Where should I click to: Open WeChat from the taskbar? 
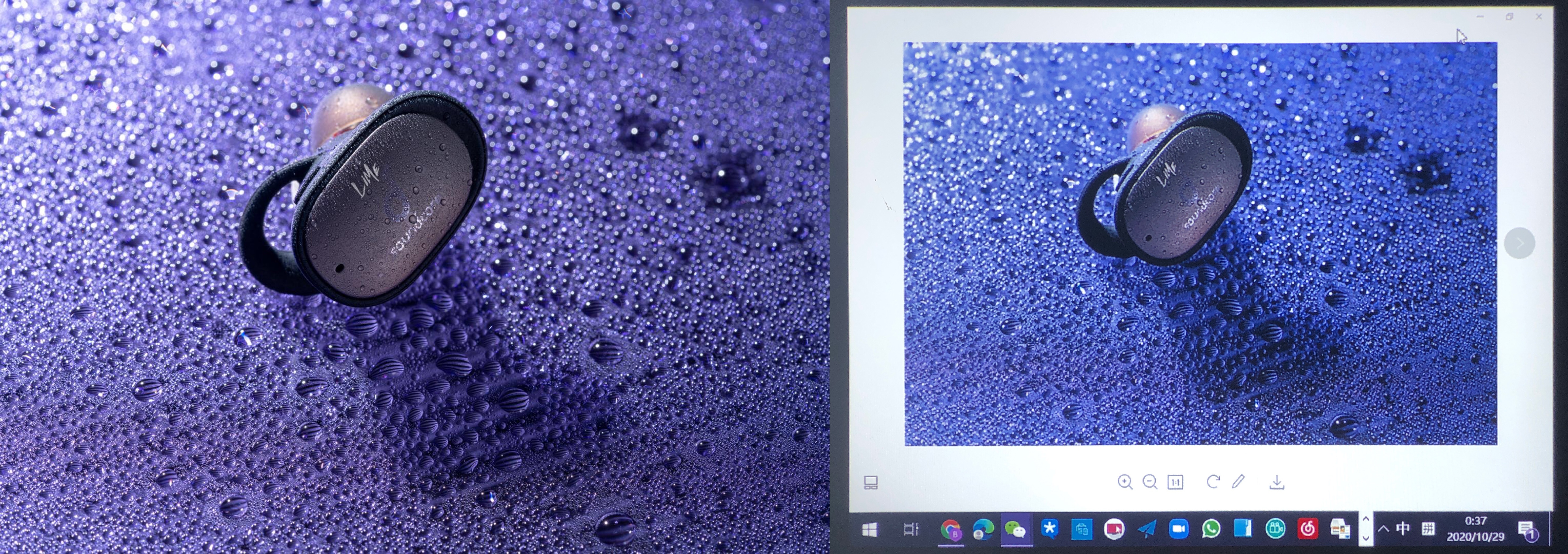[x=1015, y=530]
